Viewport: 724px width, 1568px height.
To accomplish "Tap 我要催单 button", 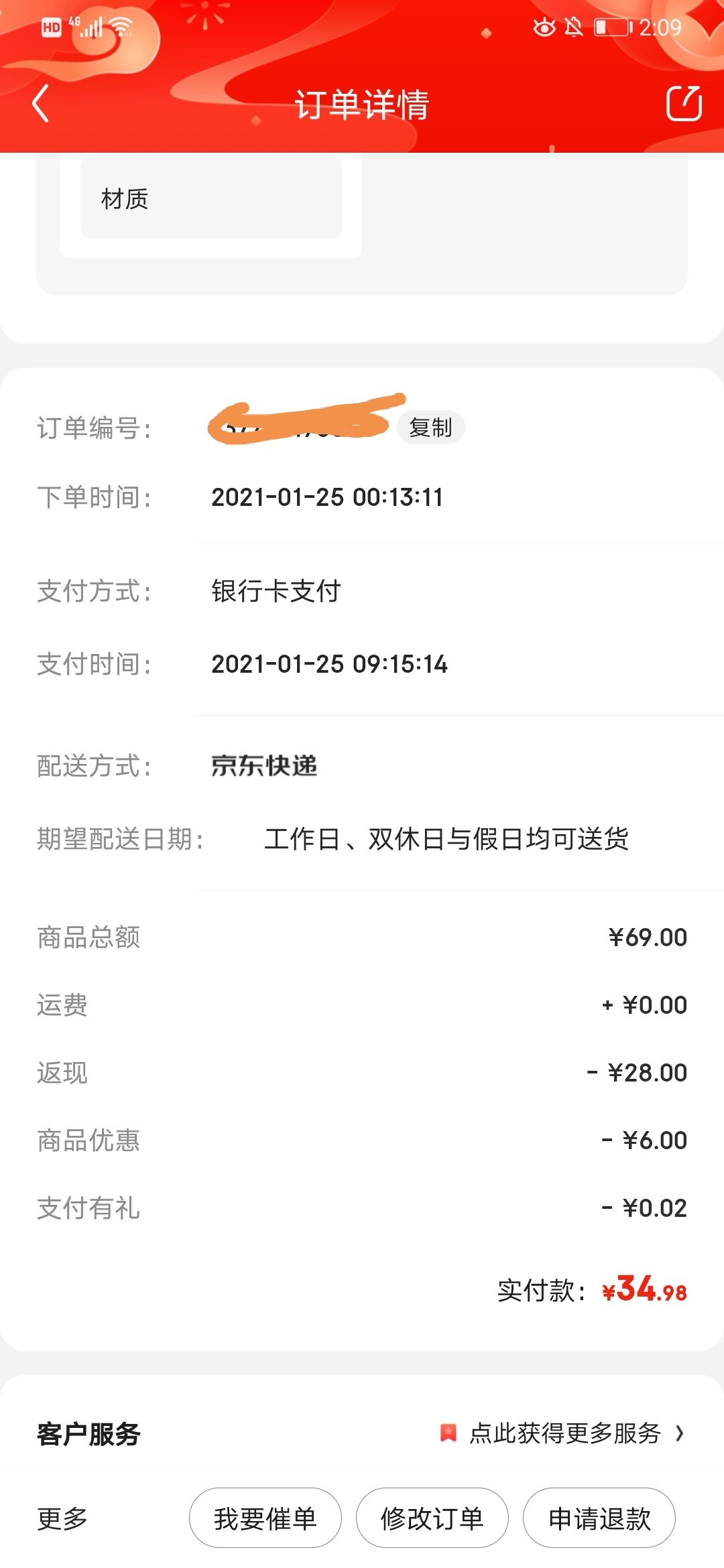I will pos(265,1518).
